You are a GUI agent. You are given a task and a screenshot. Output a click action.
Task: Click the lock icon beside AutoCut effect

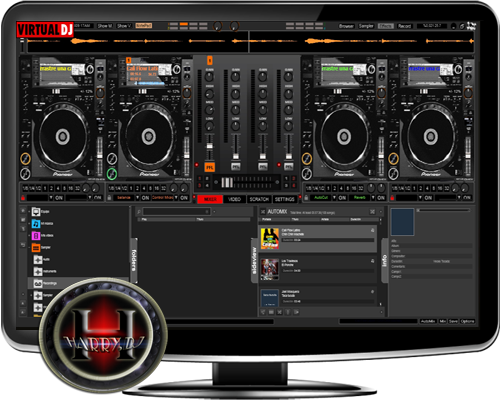(306, 198)
